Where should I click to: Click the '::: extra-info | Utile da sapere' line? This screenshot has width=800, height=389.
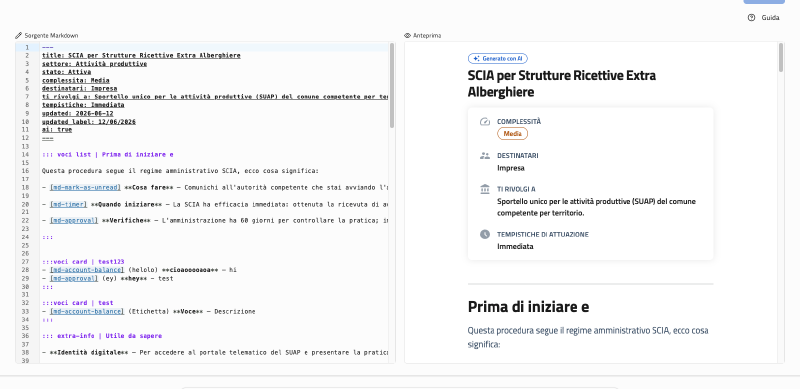coord(102,336)
